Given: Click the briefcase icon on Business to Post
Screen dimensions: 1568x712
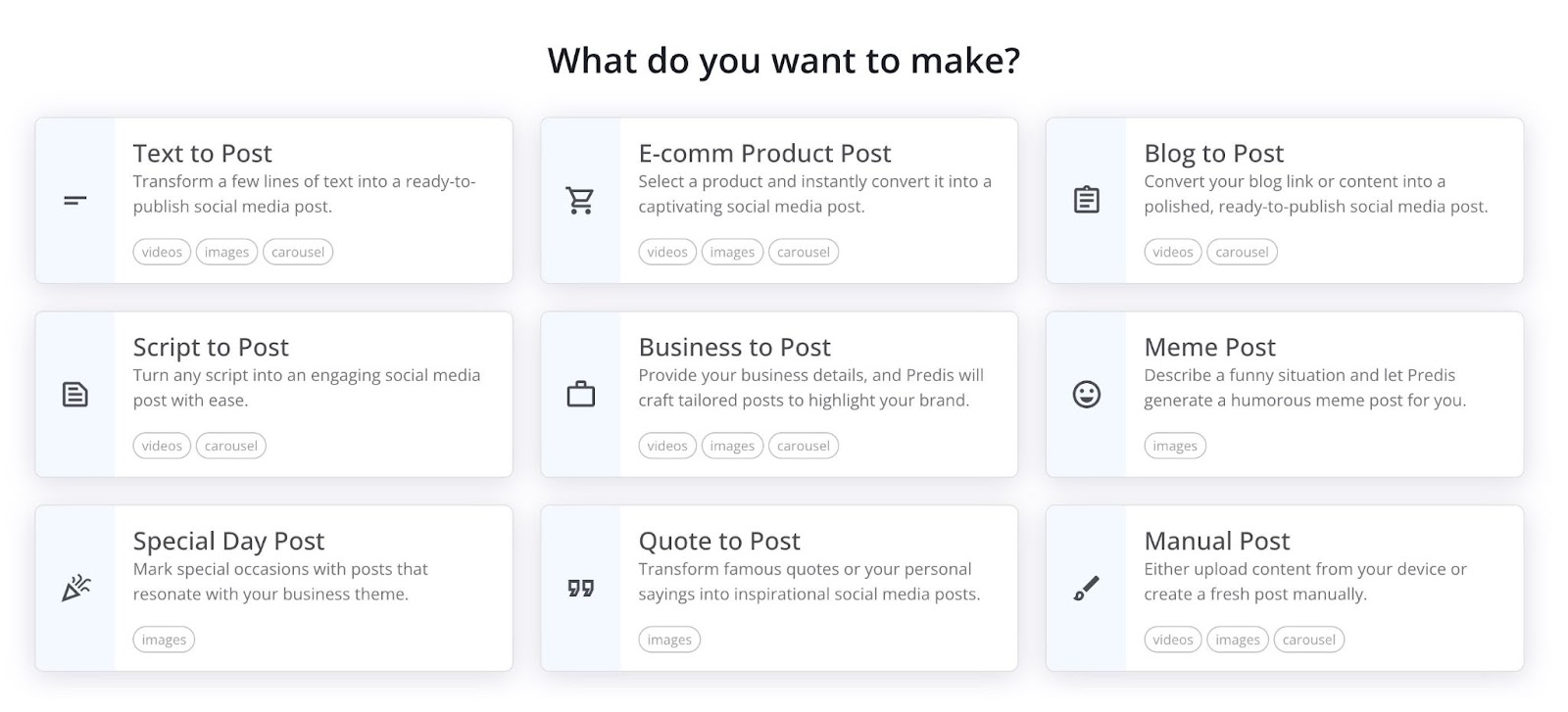Looking at the screenshot, I should [x=580, y=394].
